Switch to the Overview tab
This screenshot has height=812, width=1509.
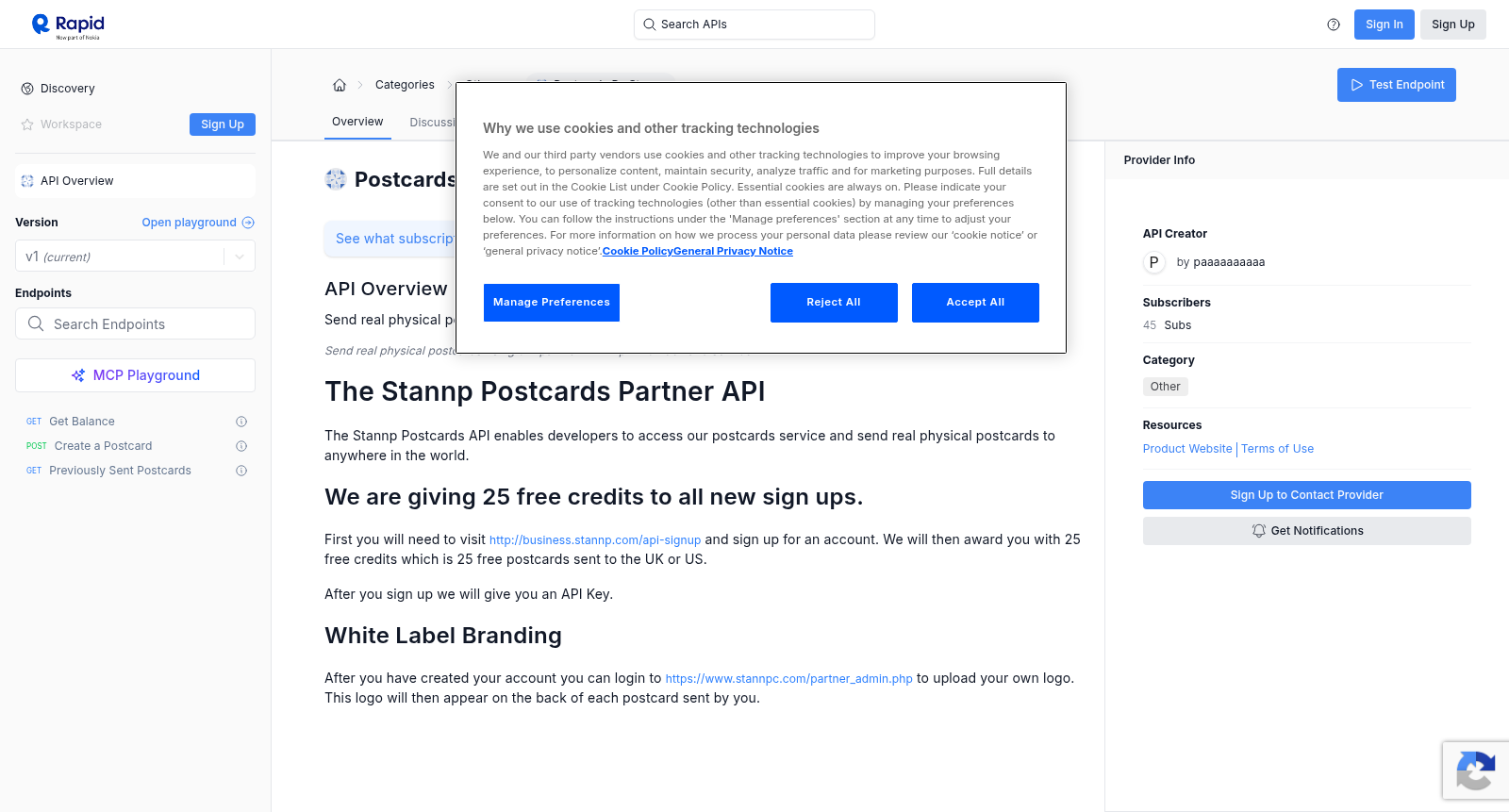point(357,122)
